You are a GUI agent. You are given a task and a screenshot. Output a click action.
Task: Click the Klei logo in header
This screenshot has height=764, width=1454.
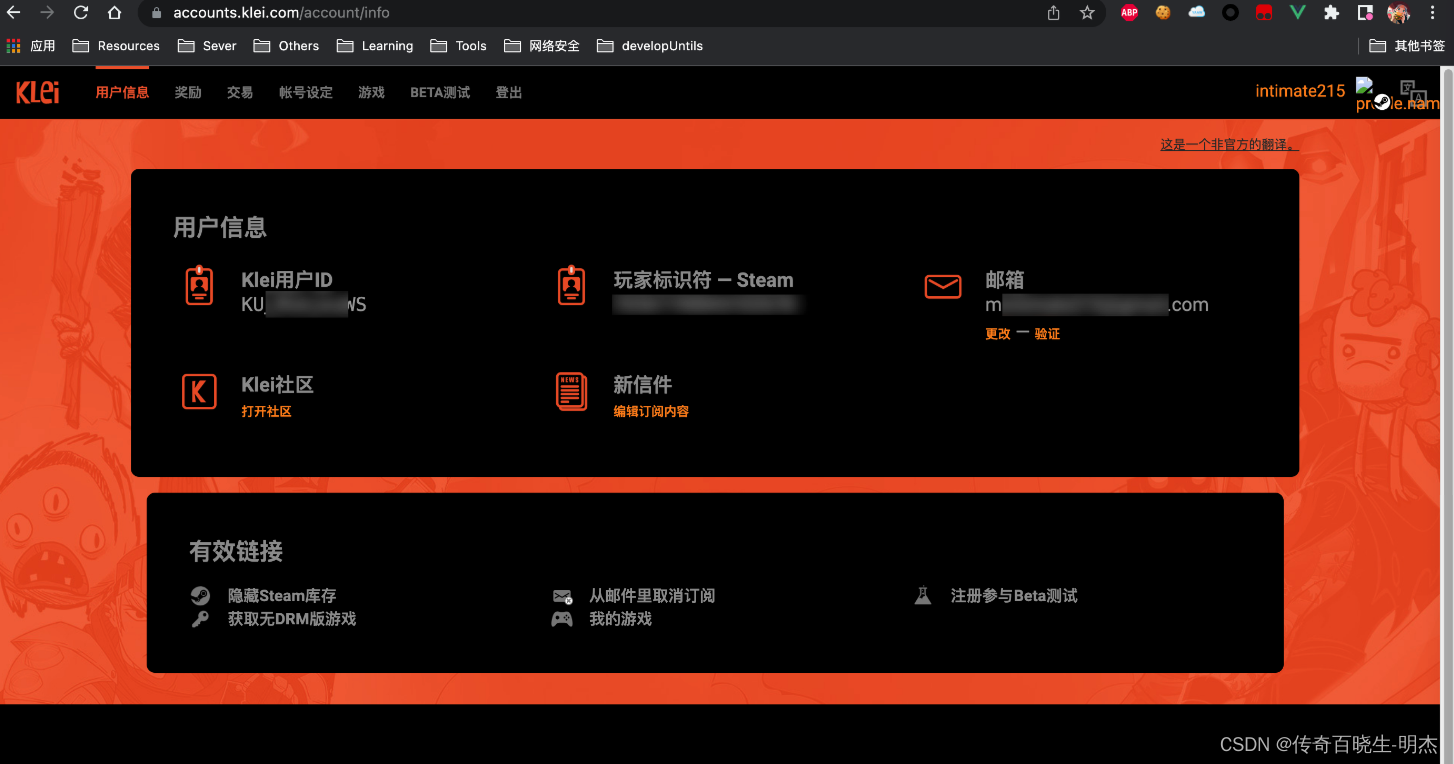pos(37,92)
